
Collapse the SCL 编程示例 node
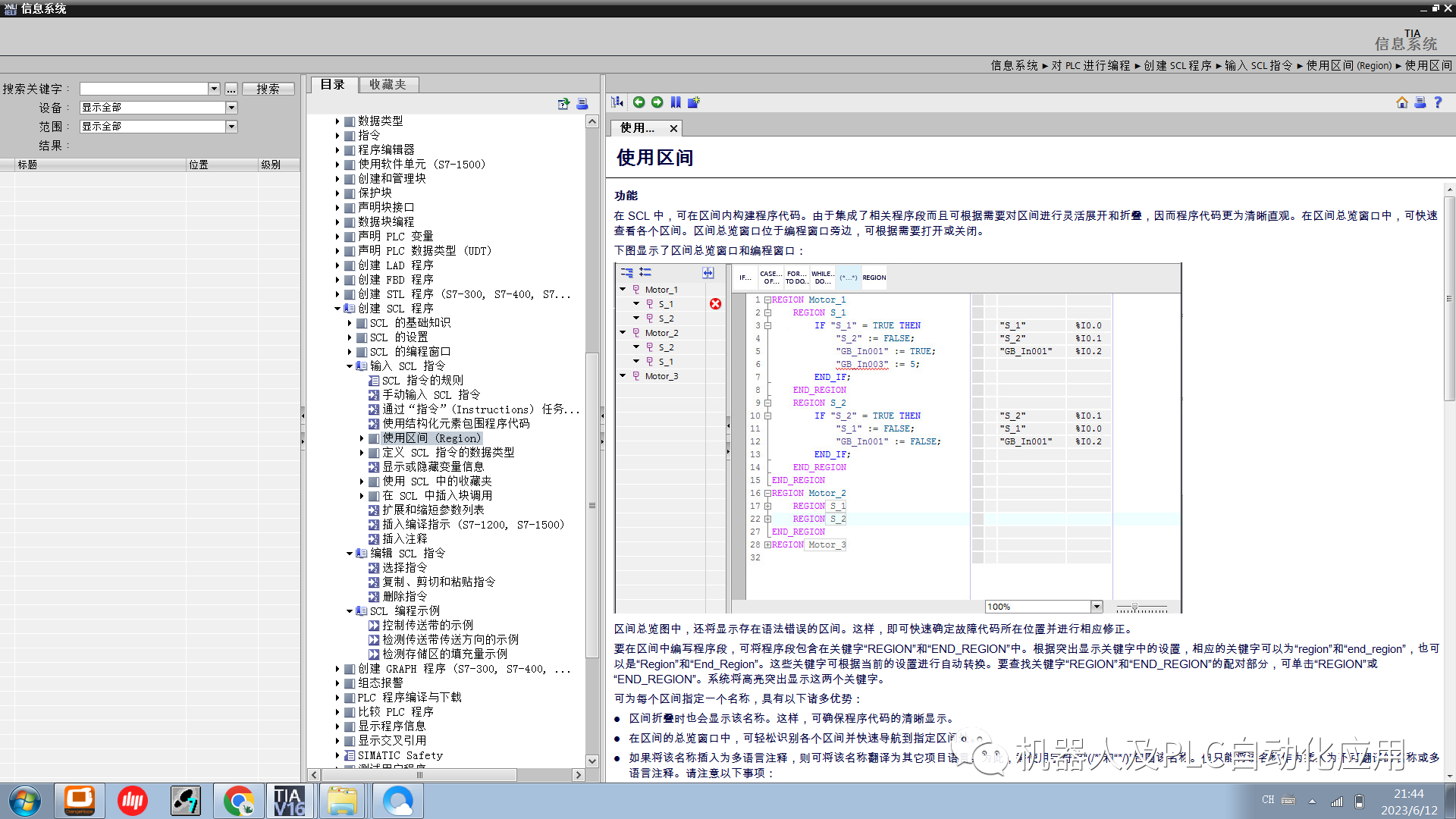[x=350, y=611]
